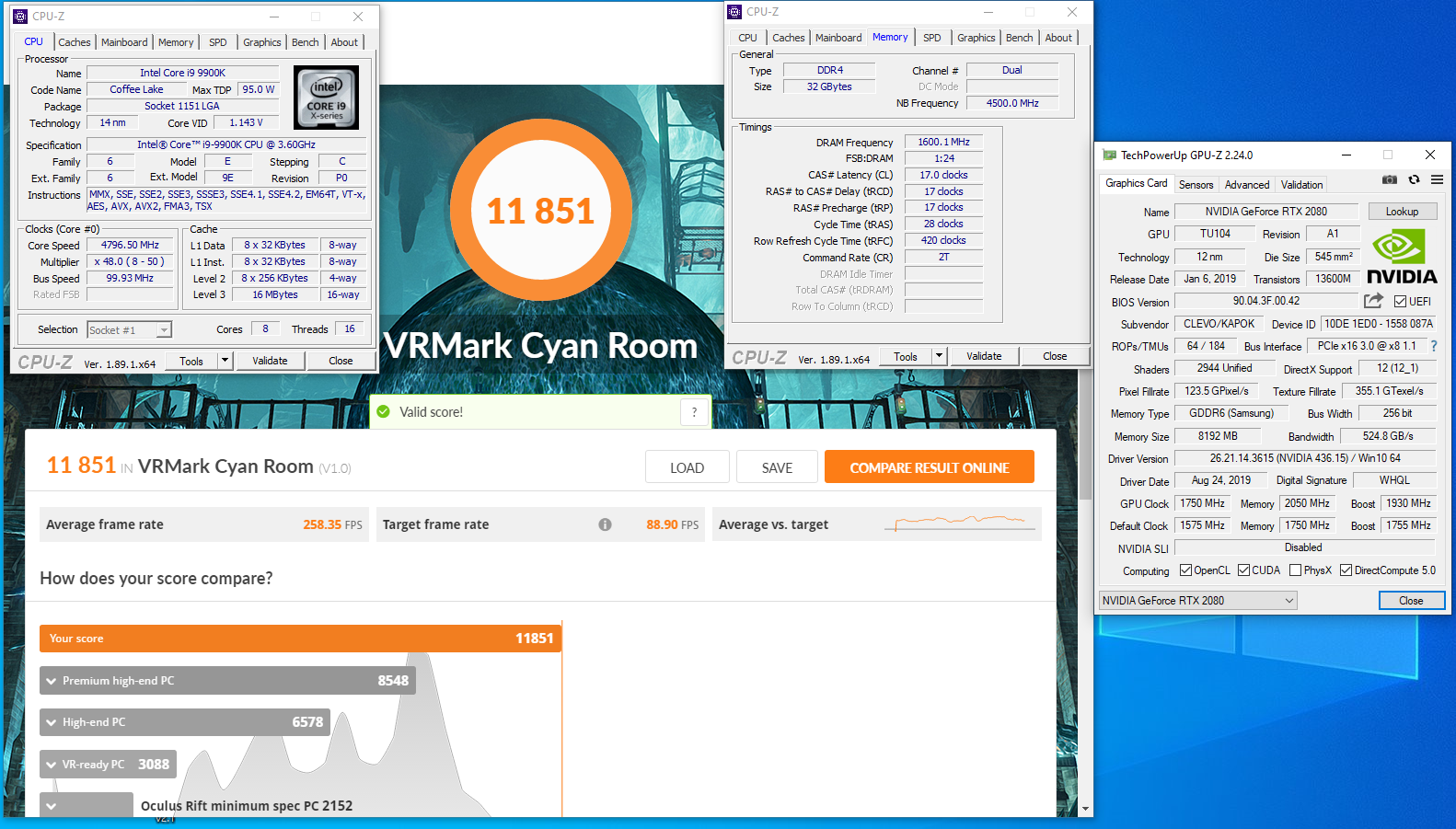
Task: Open the GPU-Z hamburger menu
Action: pos(1437,179)
